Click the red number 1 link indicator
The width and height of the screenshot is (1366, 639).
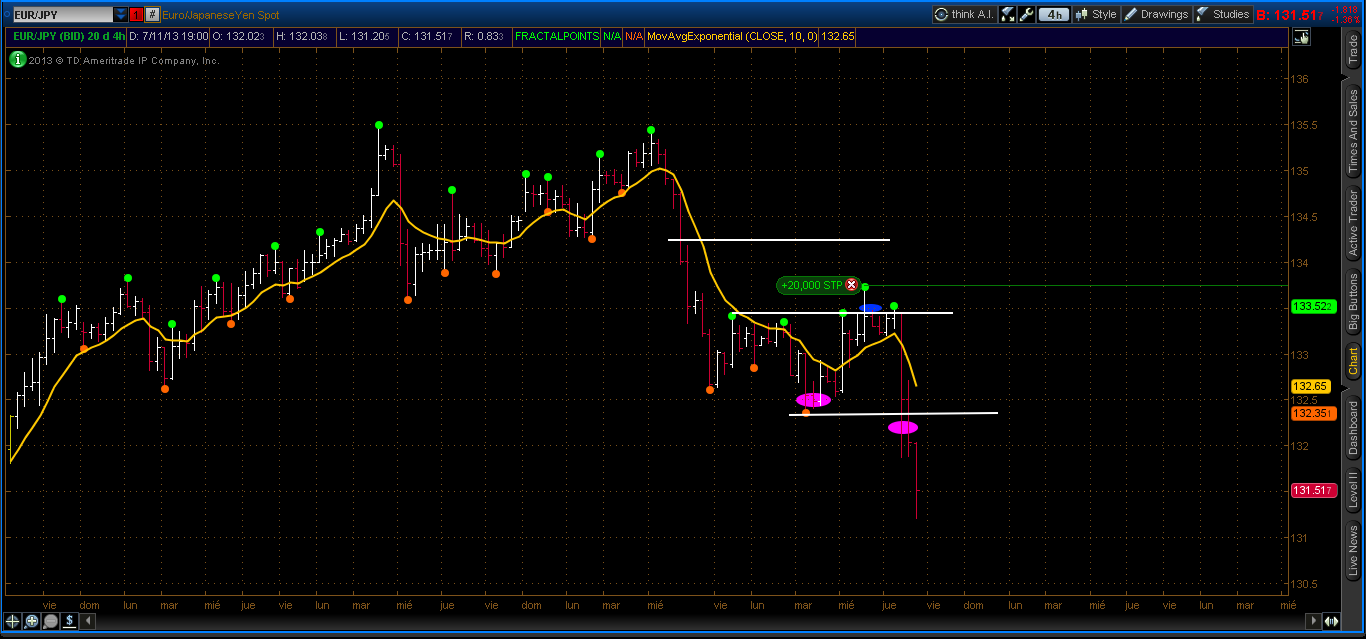pyautogui.click(x=136, y=15)
